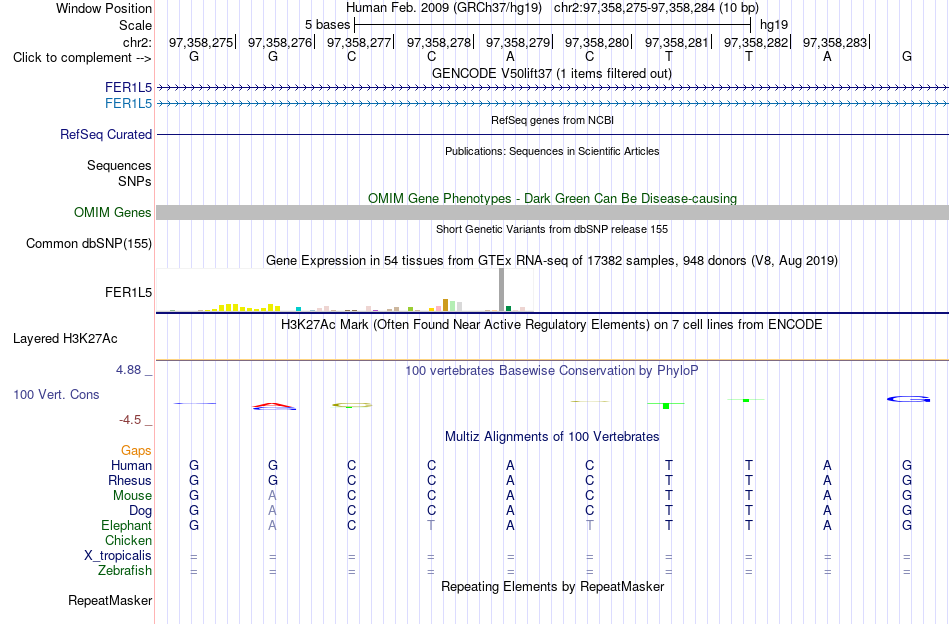950x624 pixels.
Task: Click the OMIM Genes track label
Action: pos(113,213)
